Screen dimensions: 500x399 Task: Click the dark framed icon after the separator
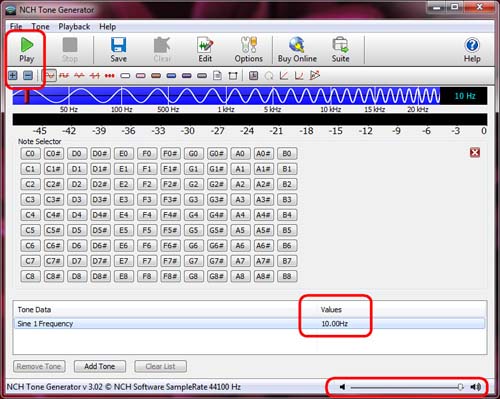point(253,76)
